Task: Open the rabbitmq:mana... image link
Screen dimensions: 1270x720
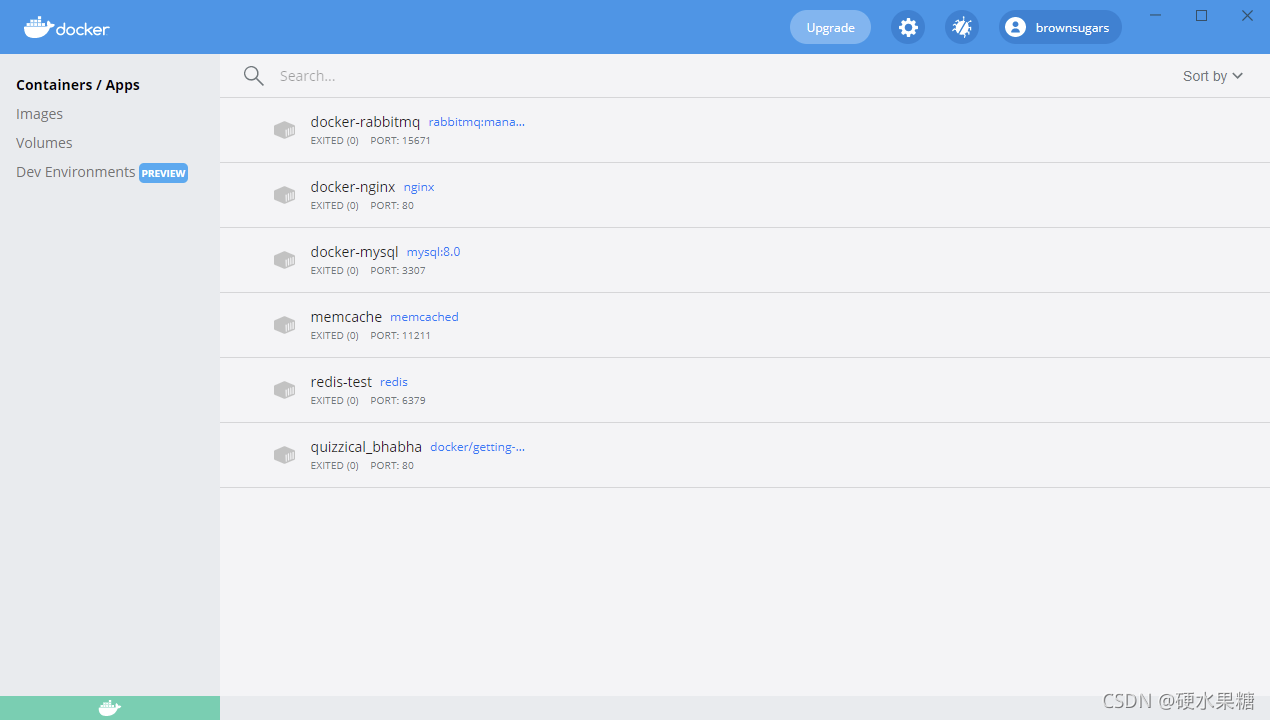Action: tap(477, 122)
